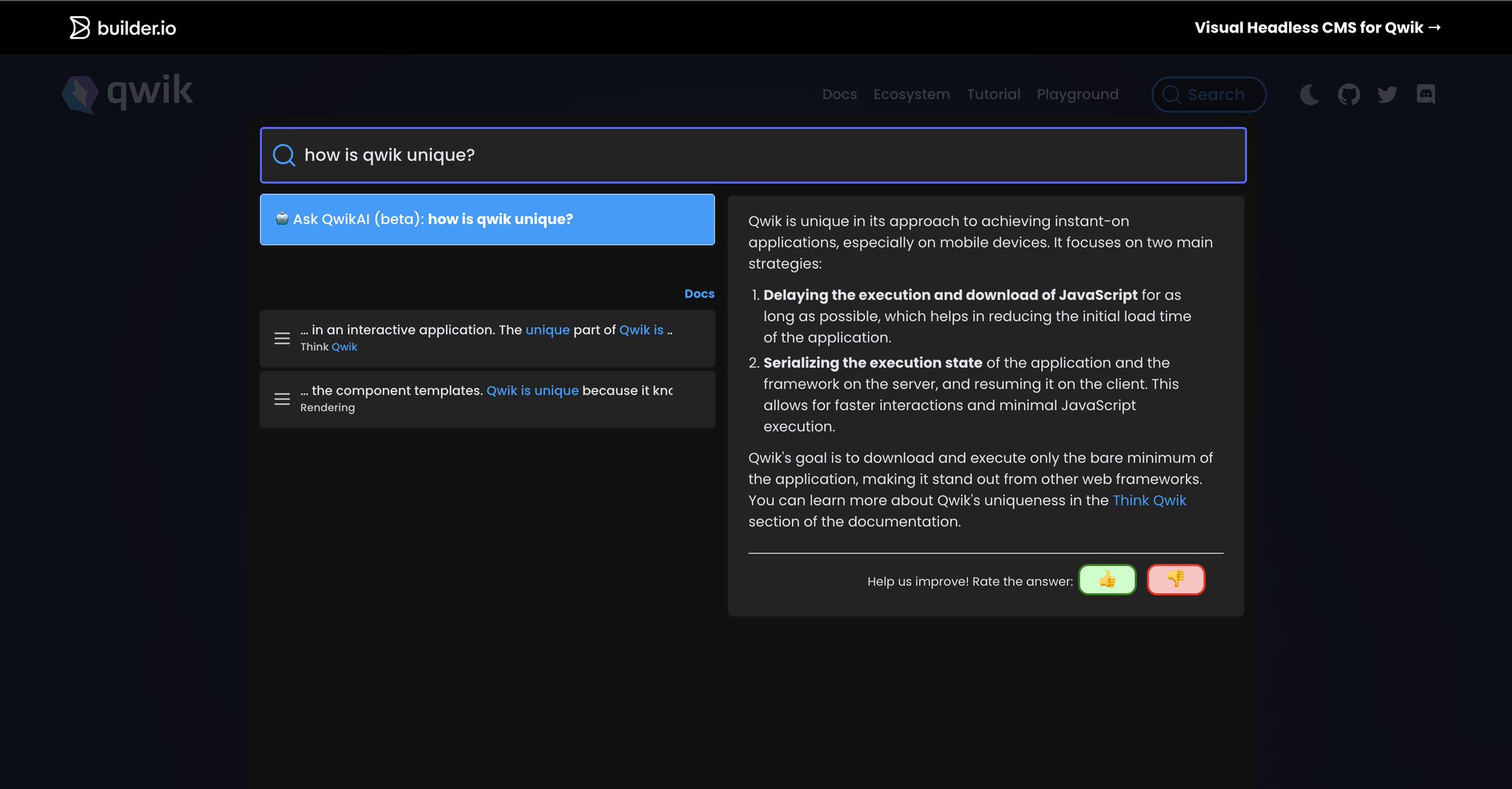Click the hamburger icon beside the Rendering result
Image resolution: width=1512 pixels, height=789 pixels.
281,399
